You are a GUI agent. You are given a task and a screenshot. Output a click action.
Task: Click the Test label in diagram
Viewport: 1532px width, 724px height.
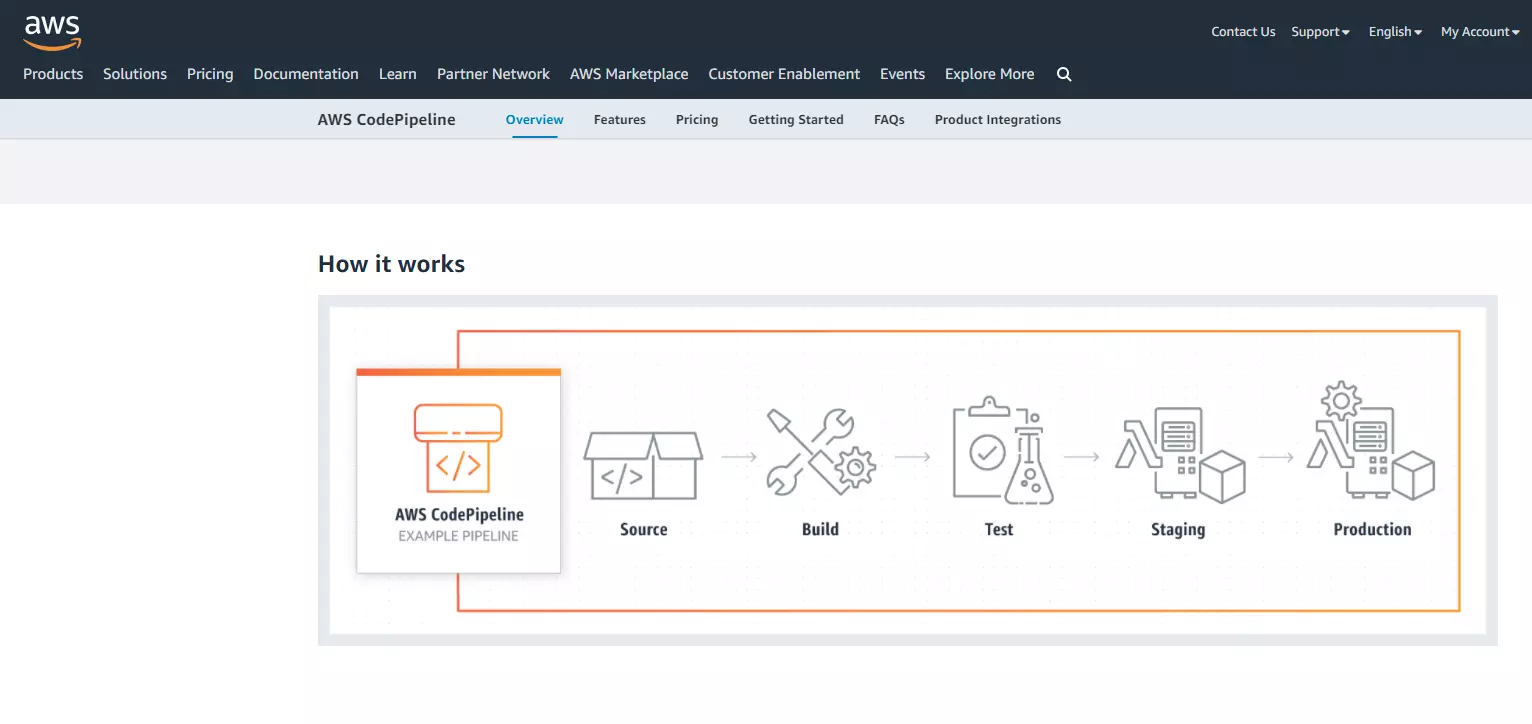coord(999,529)
